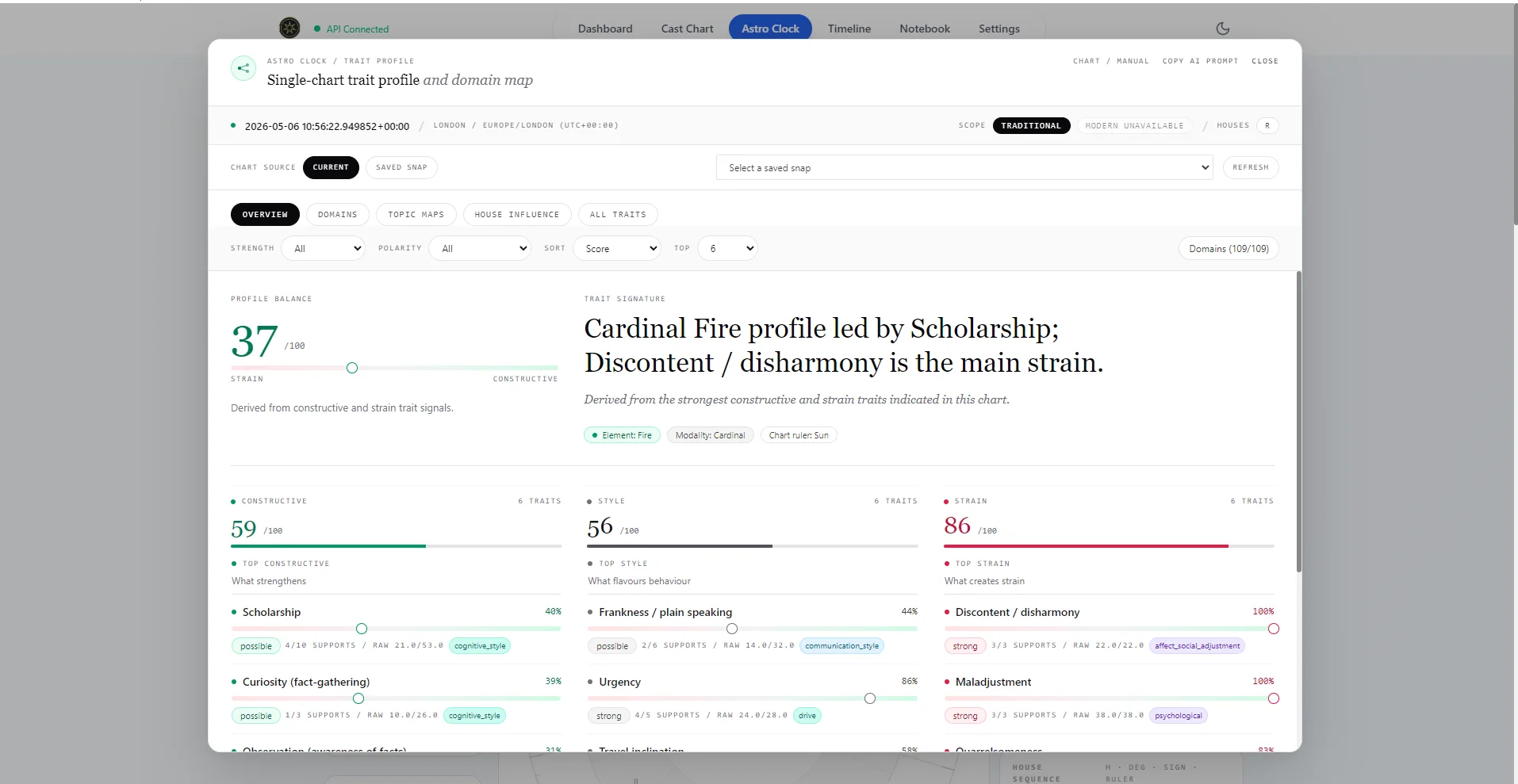Click the Strain score 86
The height and width of the screenshot is (784, 1518).
[x=957, y=526]
